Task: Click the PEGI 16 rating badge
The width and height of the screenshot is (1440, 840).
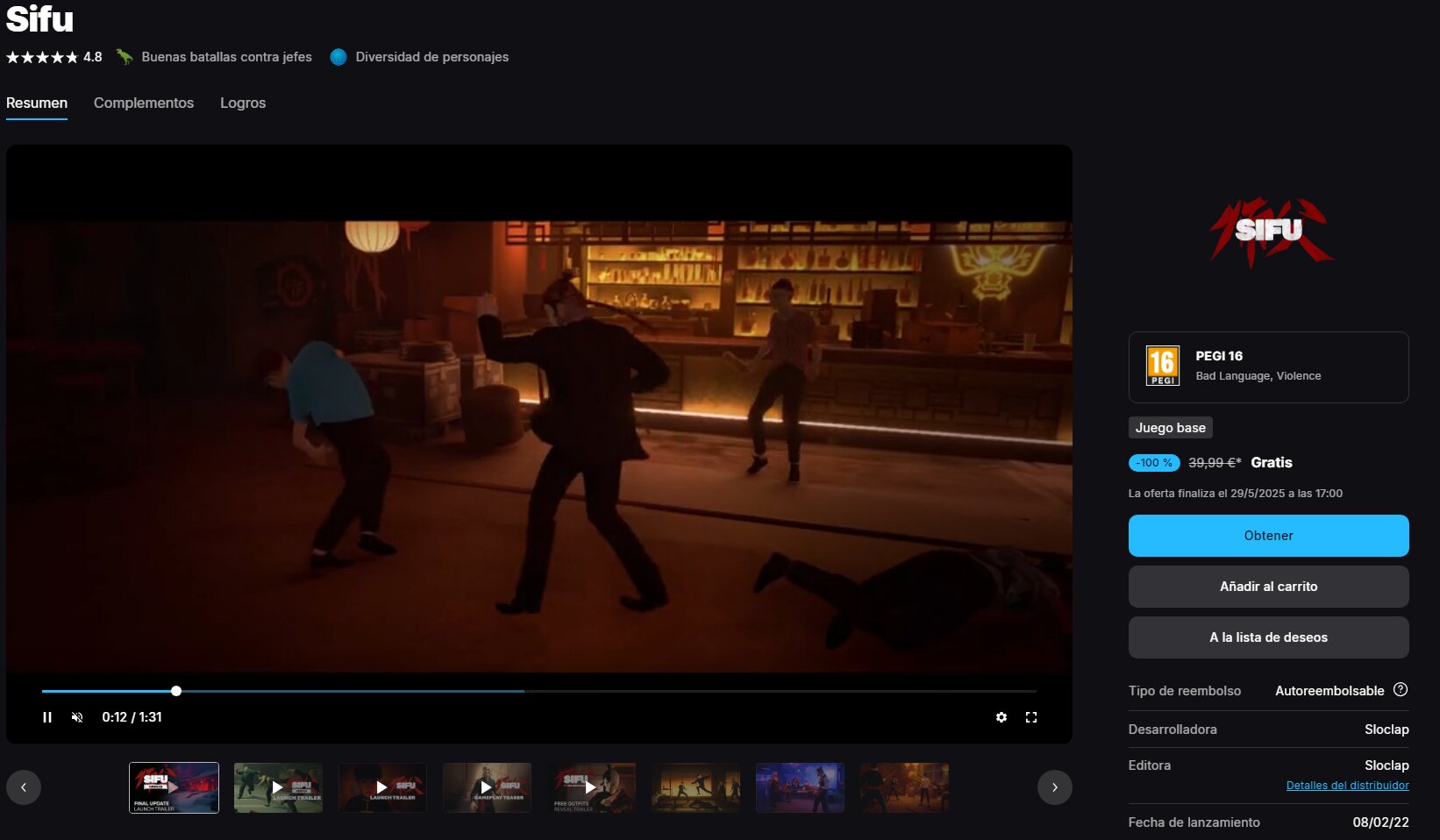Action: point(1163,367)
